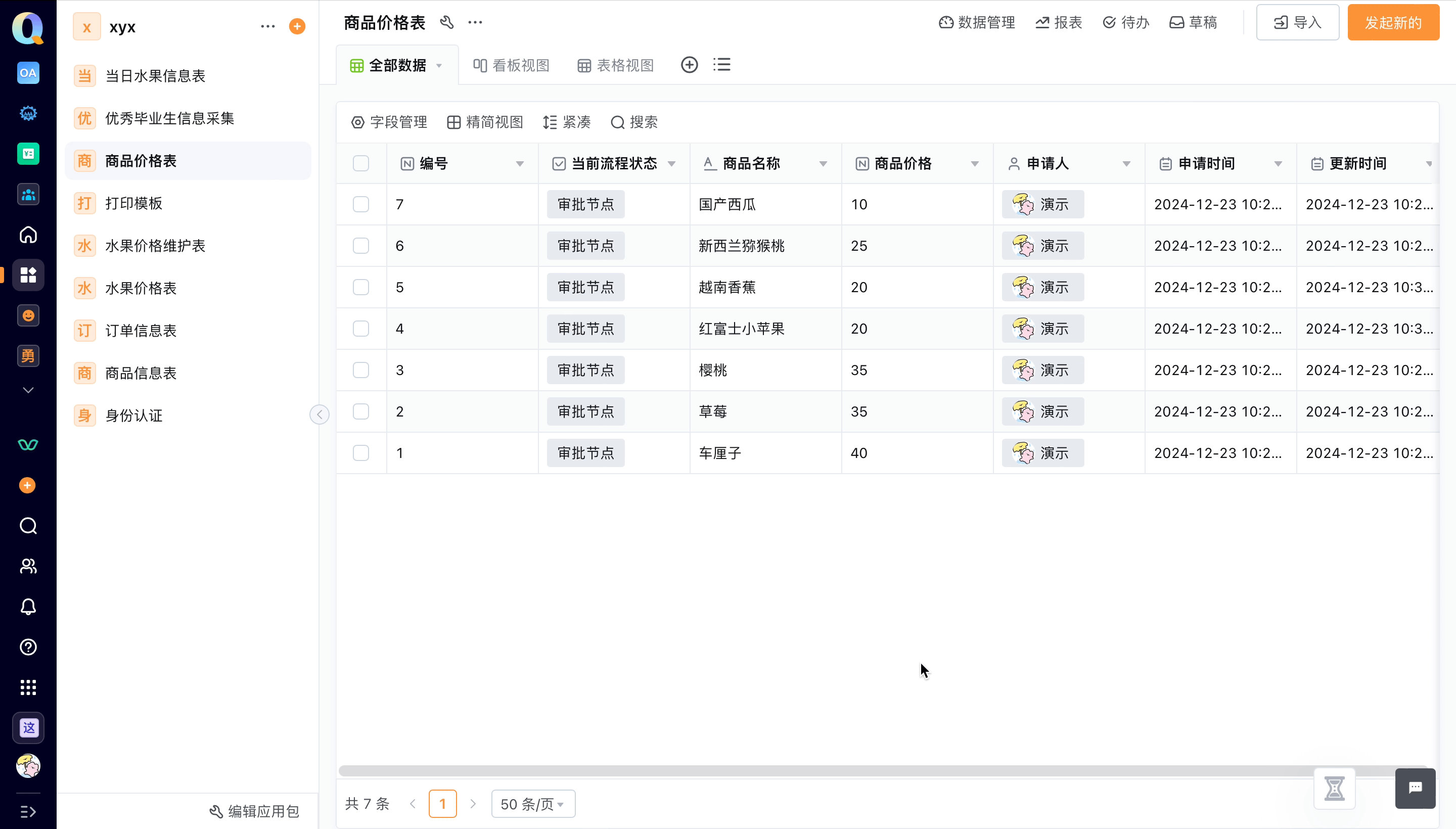Open the 全部数据 tab dropdown arrow
The width and height of the screenshot is (1456, 829).
(439, 66)
